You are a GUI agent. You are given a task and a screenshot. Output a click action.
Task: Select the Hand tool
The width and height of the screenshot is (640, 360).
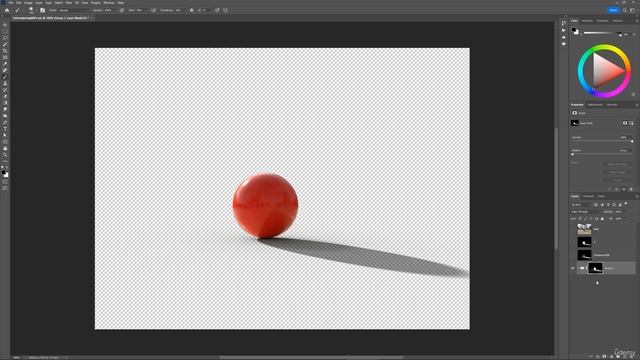pos(5,148)
